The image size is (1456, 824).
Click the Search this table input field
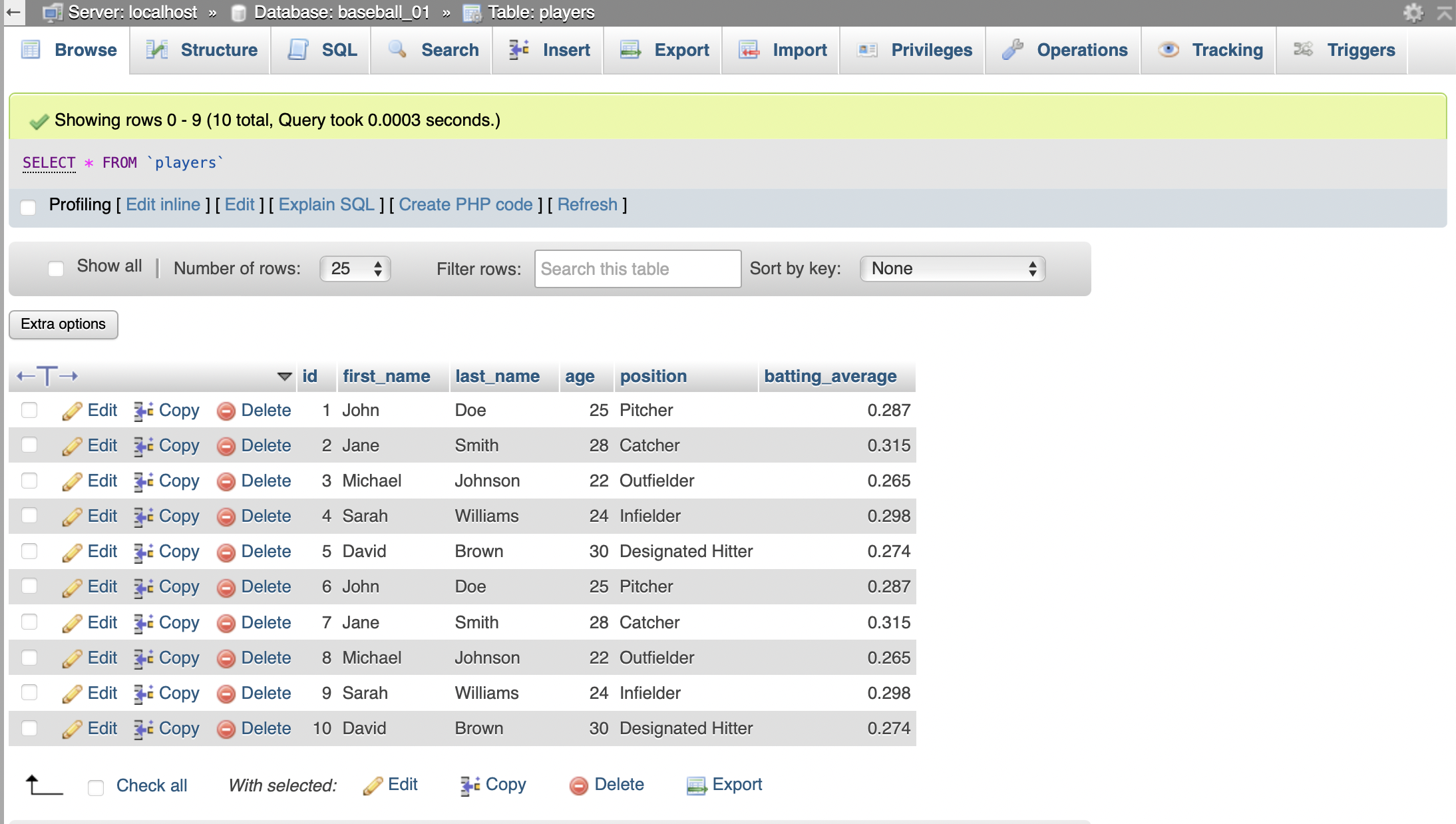tap(637, 269)
